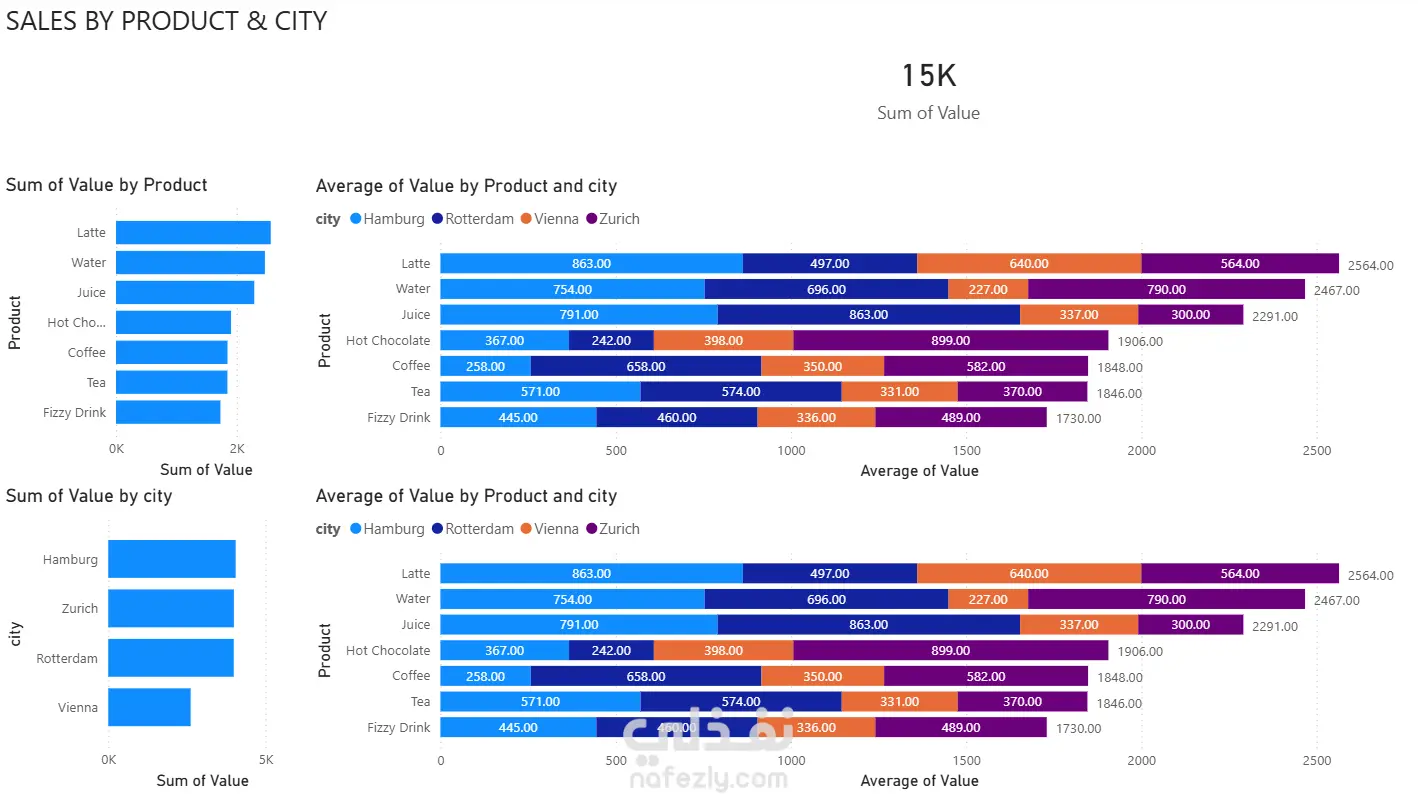The width and height of the screenshot is (1418, 794).
Task: Select the Hamburg bar in Sum of Value by city
Action: tap(172, 559)
